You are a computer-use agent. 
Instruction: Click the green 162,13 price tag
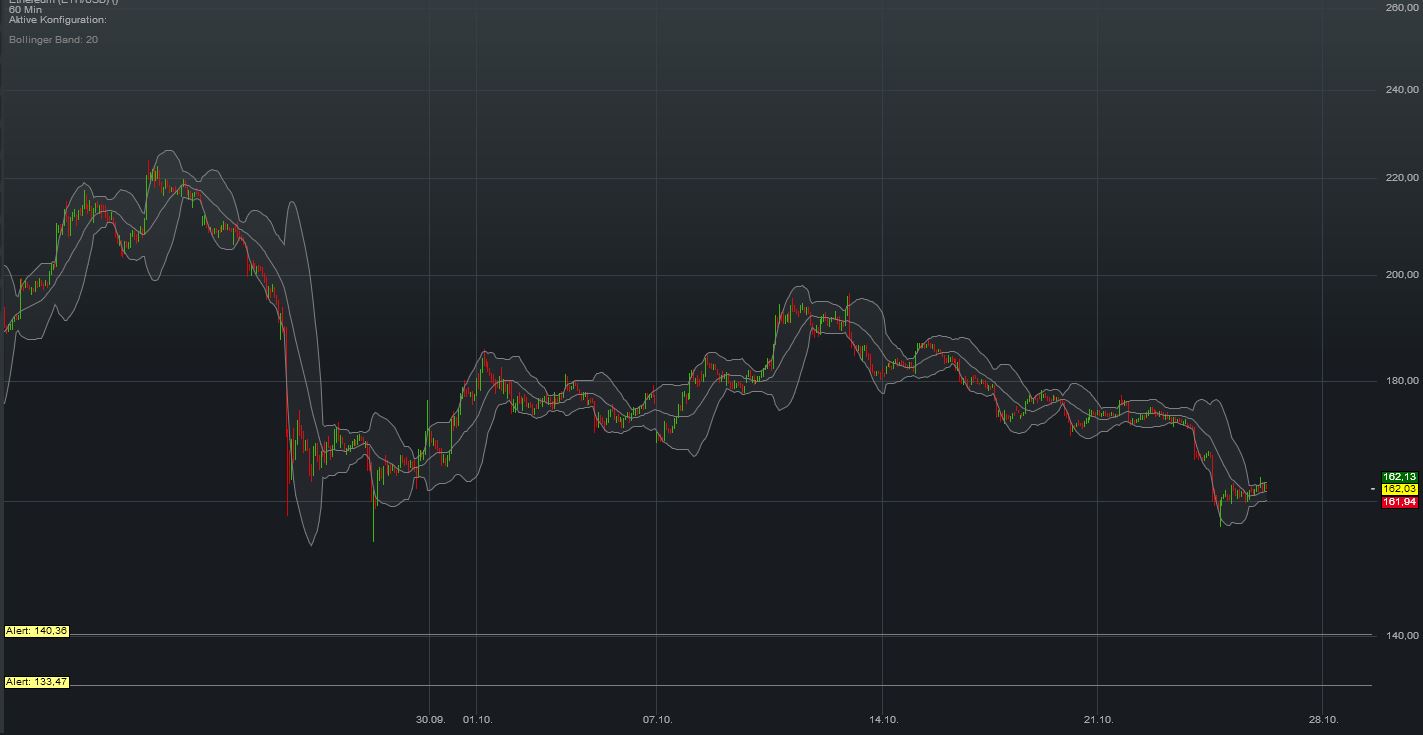coord(1399,477)
